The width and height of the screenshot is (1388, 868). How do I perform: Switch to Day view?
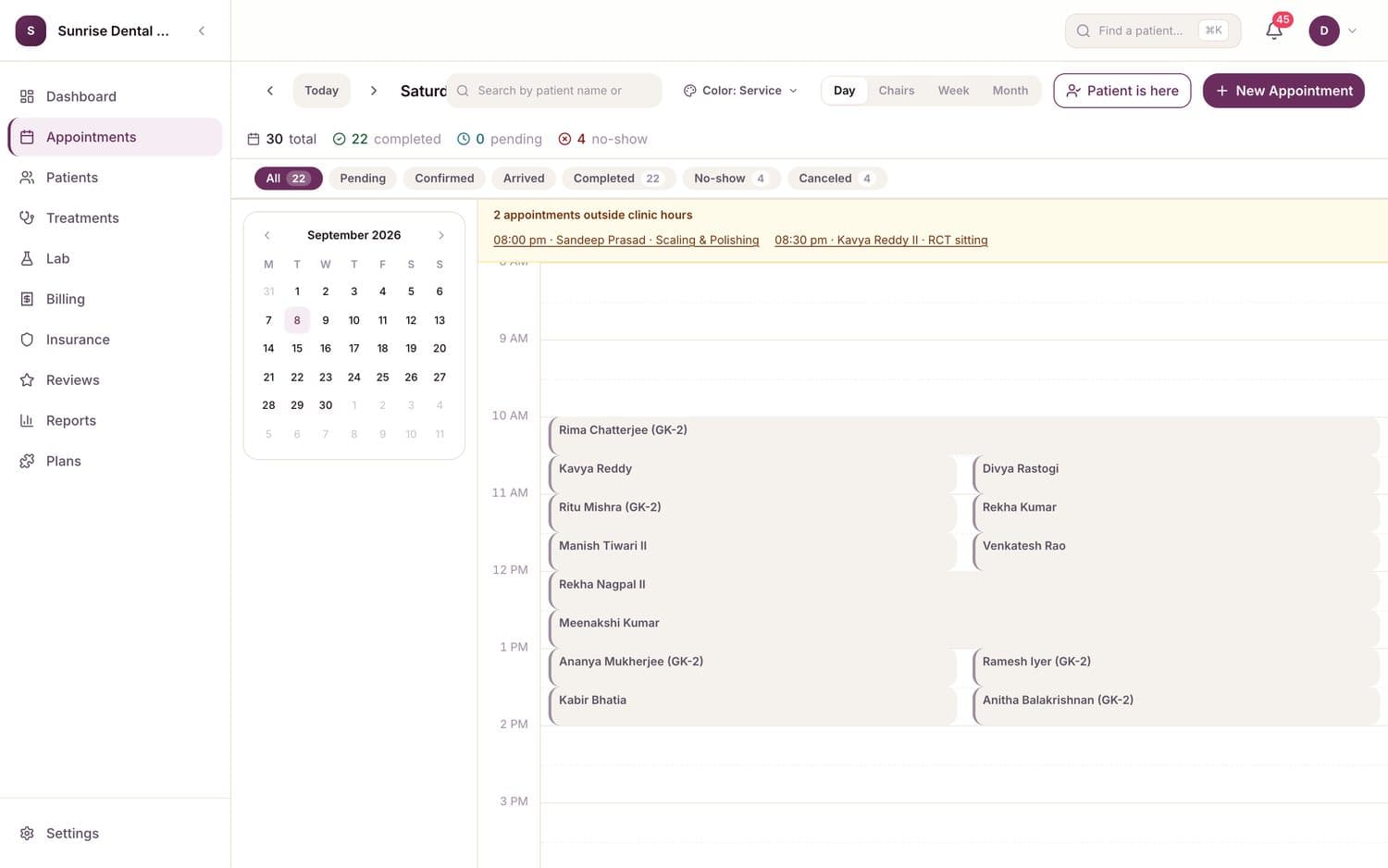click(x=844, y=91)
